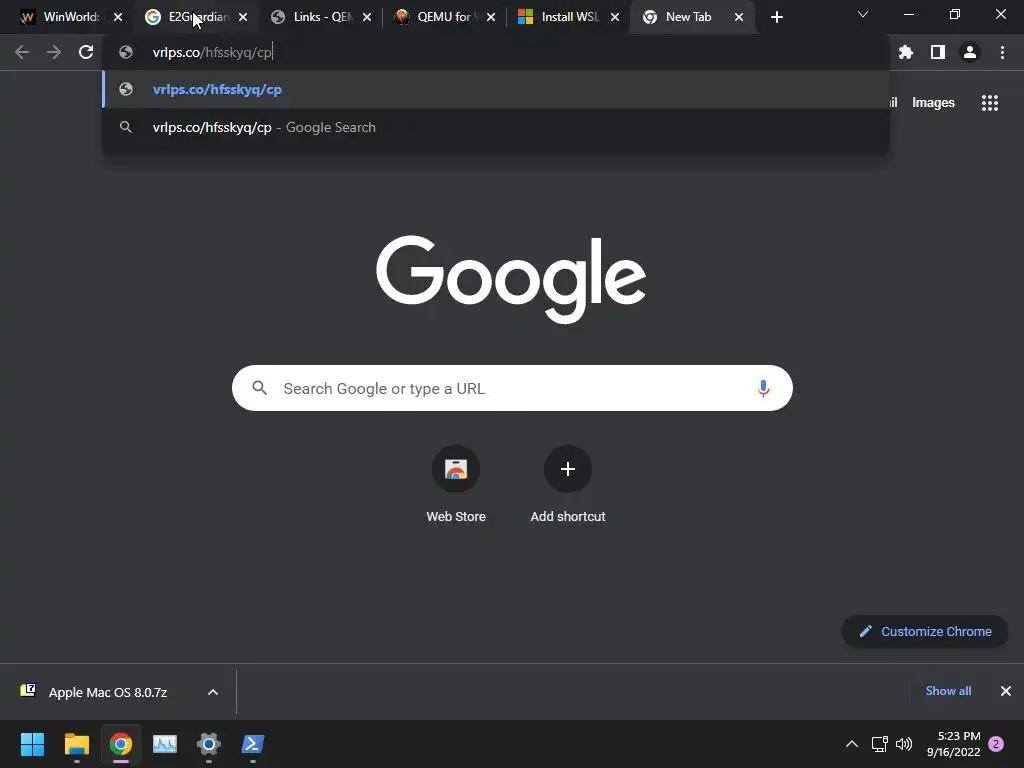The height and width of the screenshot is (768, 1024).
Task: Open the tab search dropdown arrow
Action: coord(863,14)
